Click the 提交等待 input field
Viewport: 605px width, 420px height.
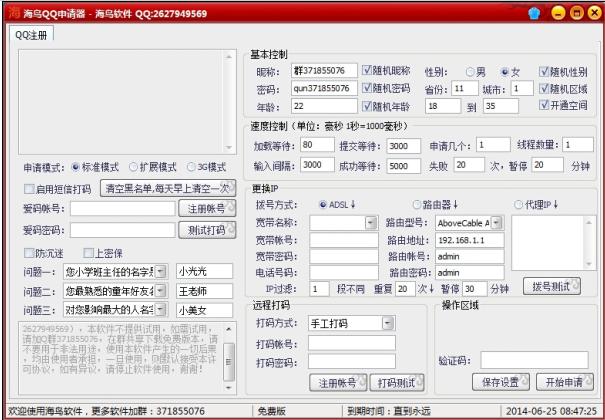tap(404, 146)
